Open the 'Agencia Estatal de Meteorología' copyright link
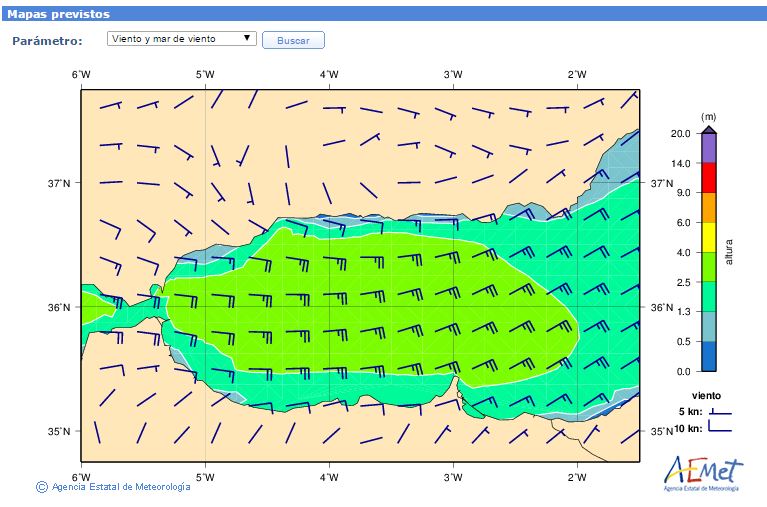The image size is (767, 507). 120,487
